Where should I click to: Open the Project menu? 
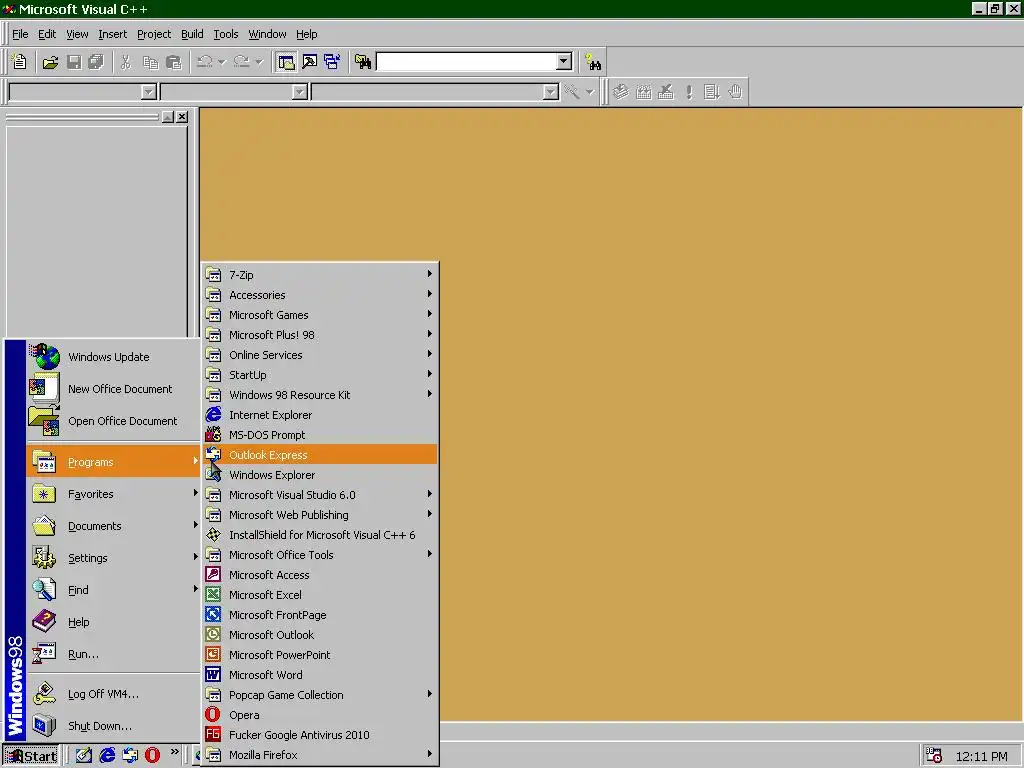154,34
